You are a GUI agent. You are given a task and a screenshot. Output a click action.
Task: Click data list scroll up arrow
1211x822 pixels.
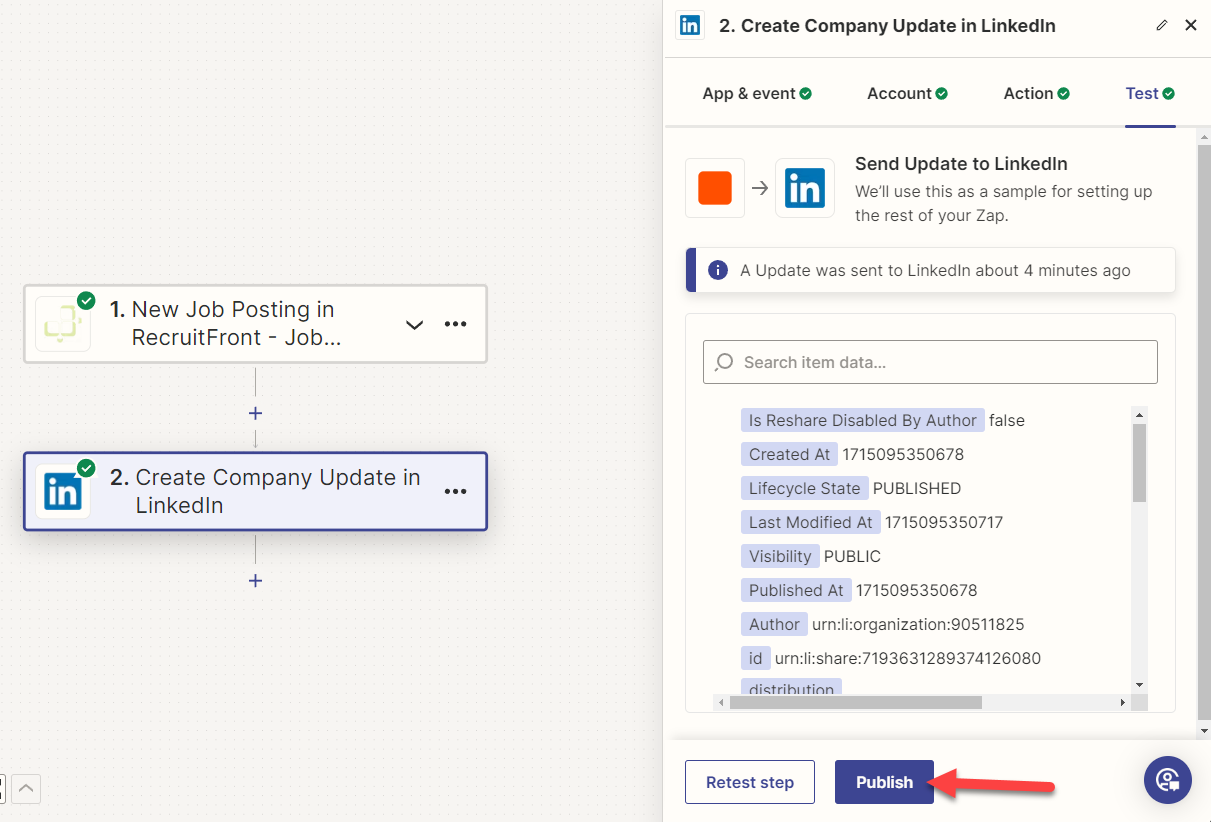tap(1139, 414)
